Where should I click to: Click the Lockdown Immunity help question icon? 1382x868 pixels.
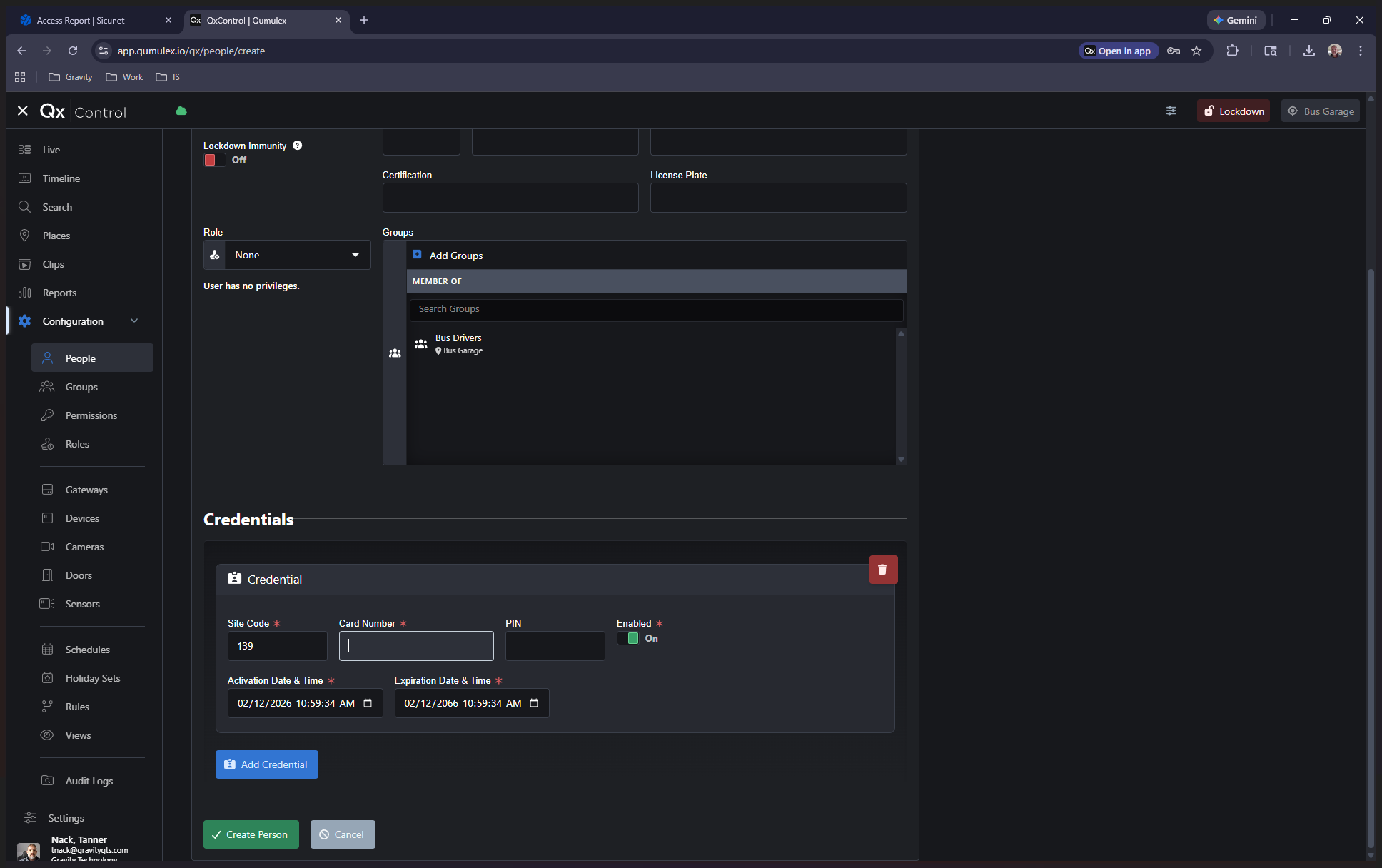pos(298,146)
